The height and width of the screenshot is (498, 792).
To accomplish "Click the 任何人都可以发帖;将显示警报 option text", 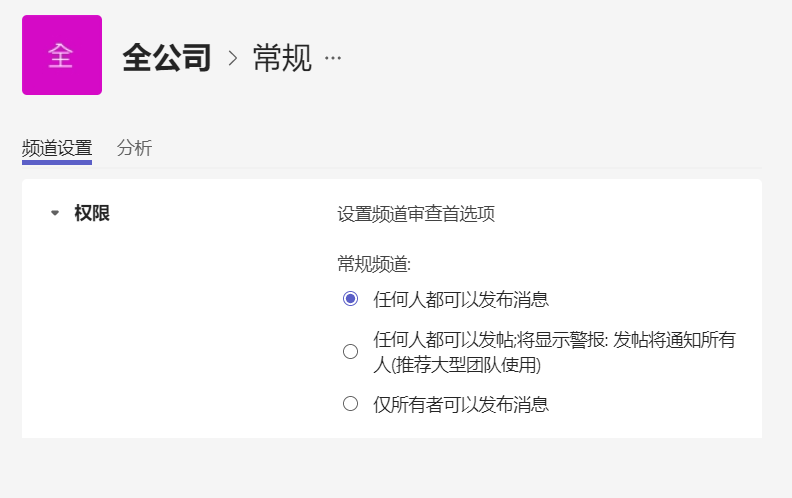I will [x=489, y=340].
